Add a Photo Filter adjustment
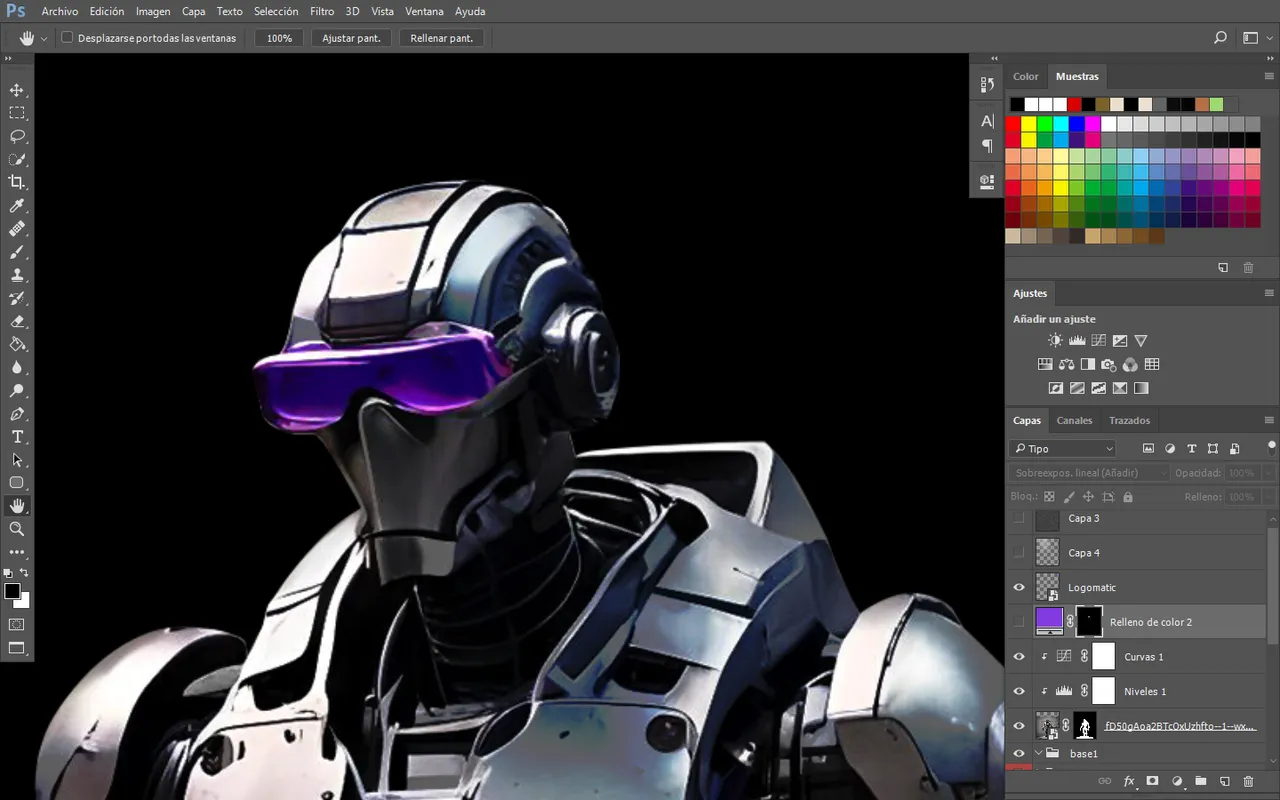1280x800 pixels. [1109, 364]
